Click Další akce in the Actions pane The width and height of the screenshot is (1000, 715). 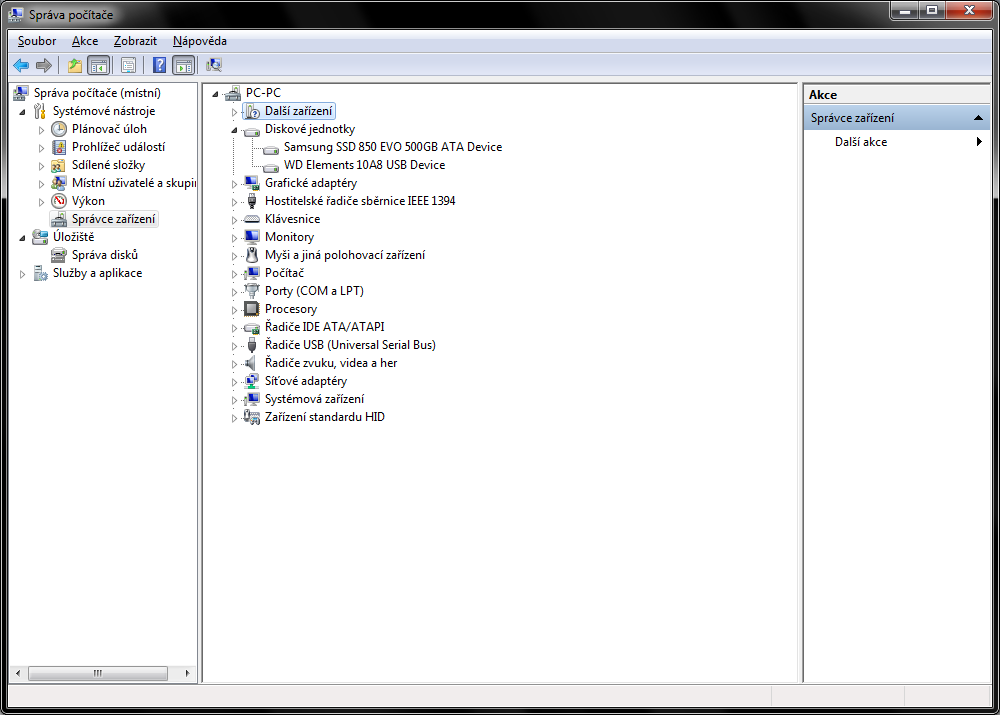[x=861, y=142]
